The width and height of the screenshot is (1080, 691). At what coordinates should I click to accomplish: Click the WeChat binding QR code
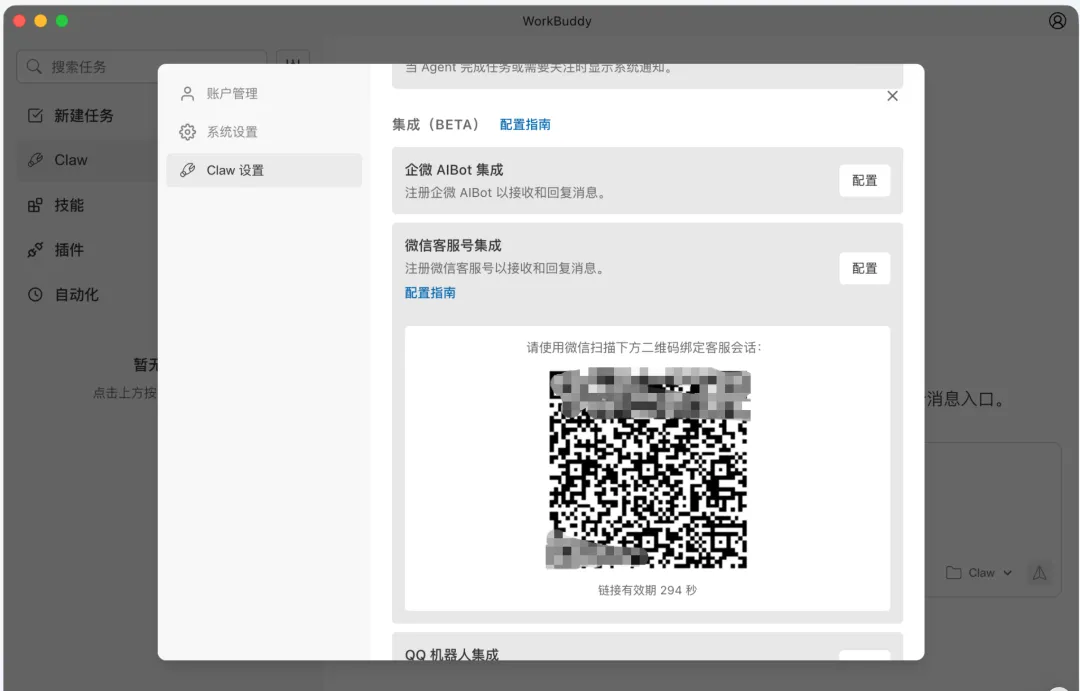tap(647, 468)
